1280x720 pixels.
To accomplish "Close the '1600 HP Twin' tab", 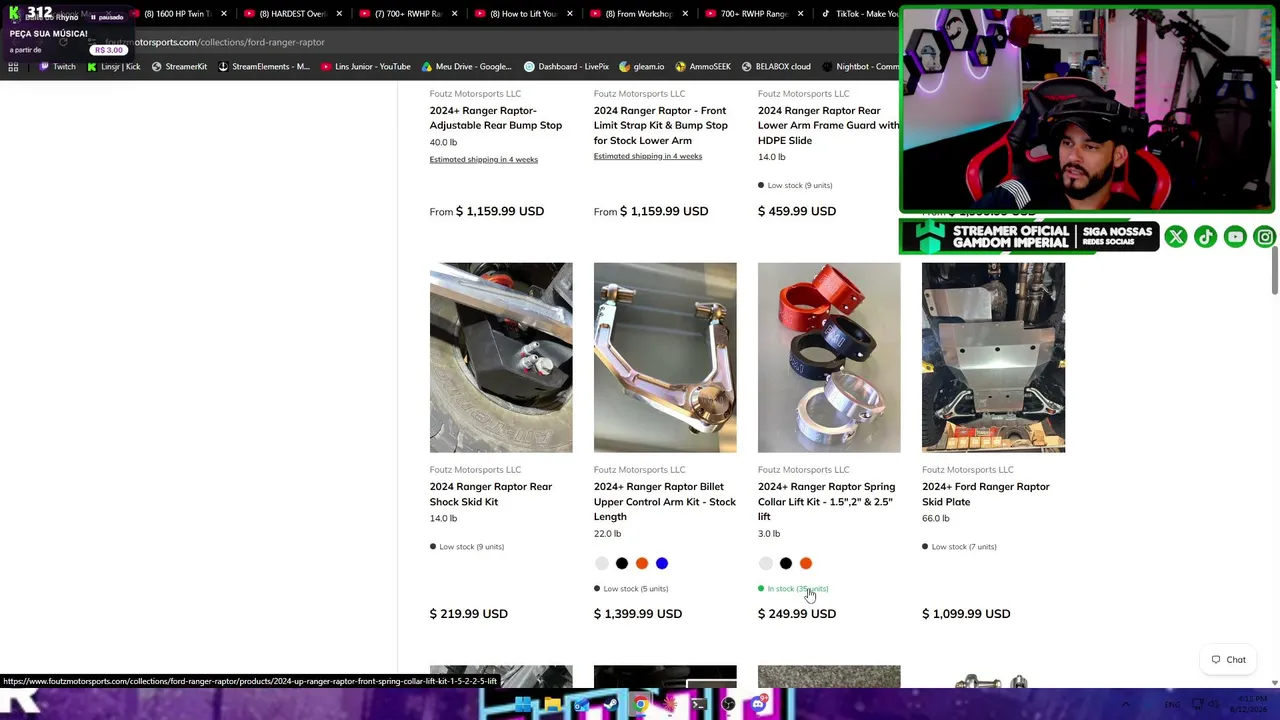I will click(x=223, y=14).
